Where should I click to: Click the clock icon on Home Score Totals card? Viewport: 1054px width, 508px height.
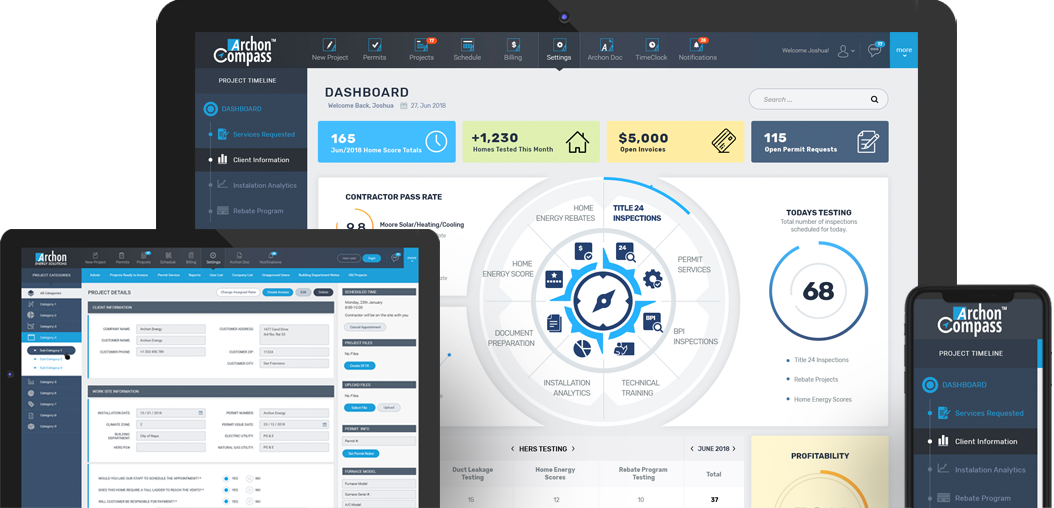436,142
